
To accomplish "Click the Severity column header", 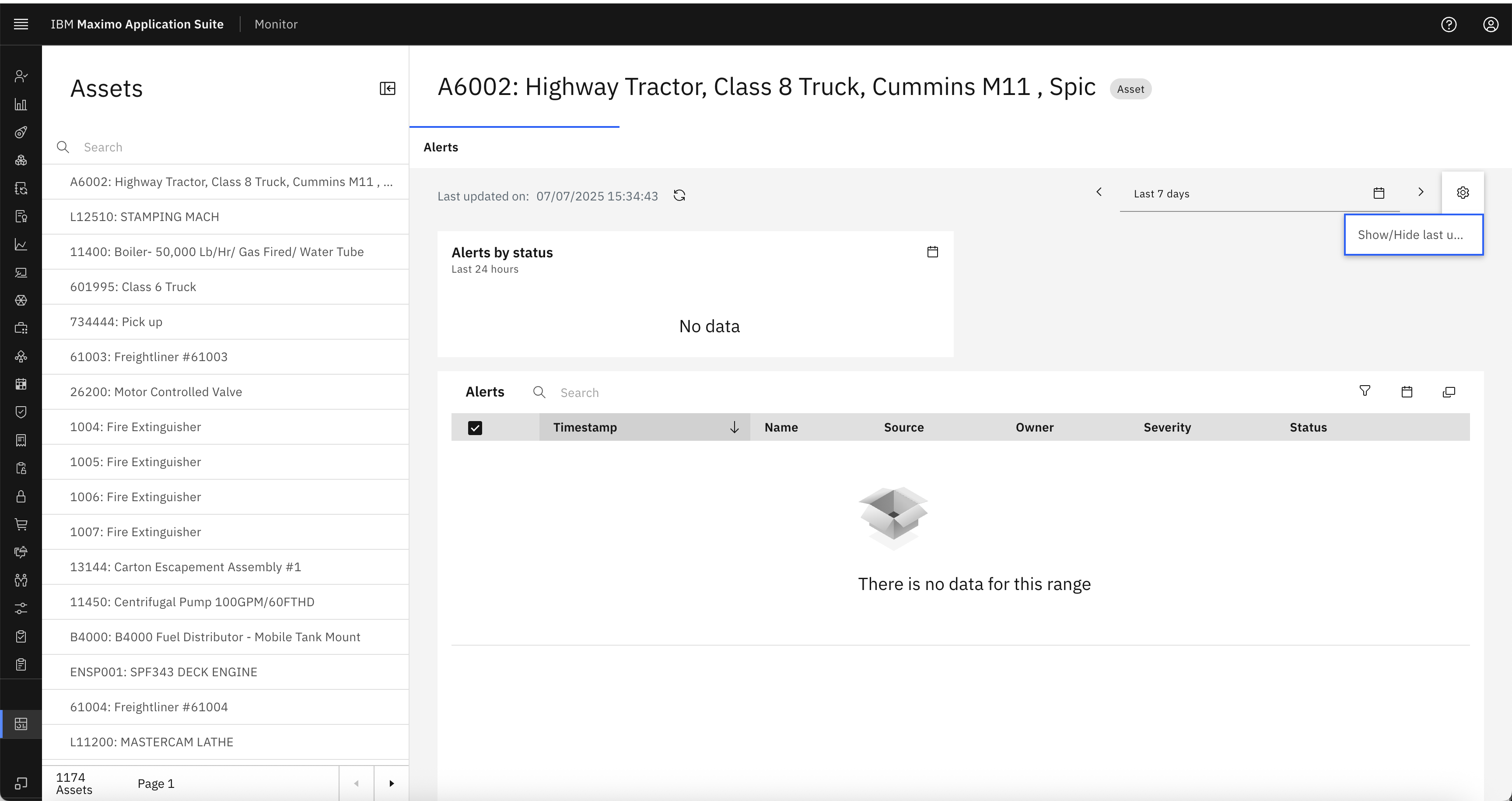I will tap(1167, 427).
